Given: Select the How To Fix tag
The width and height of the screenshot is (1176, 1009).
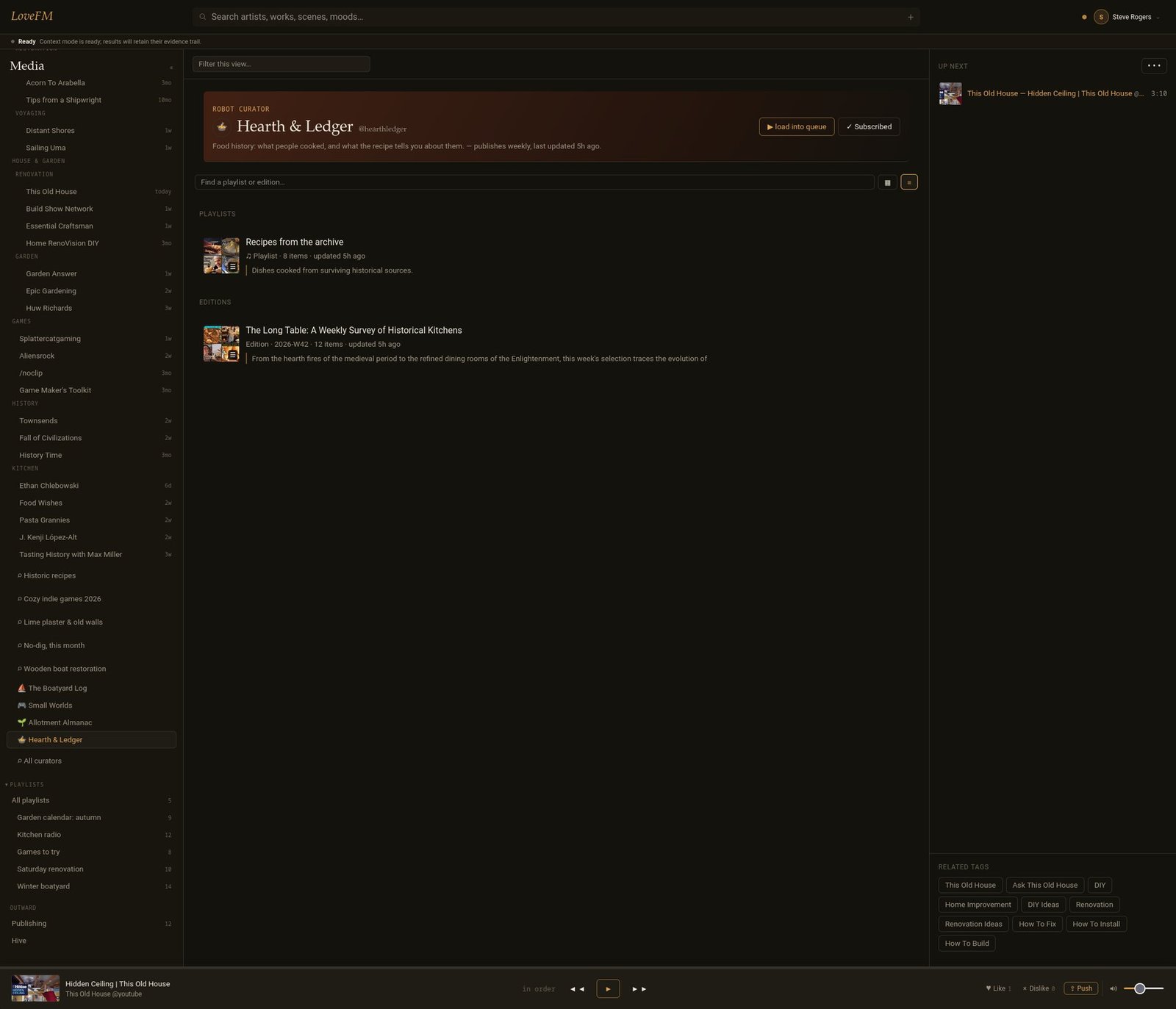Looking at the screenshot, I should click(x=1037, y=924).
